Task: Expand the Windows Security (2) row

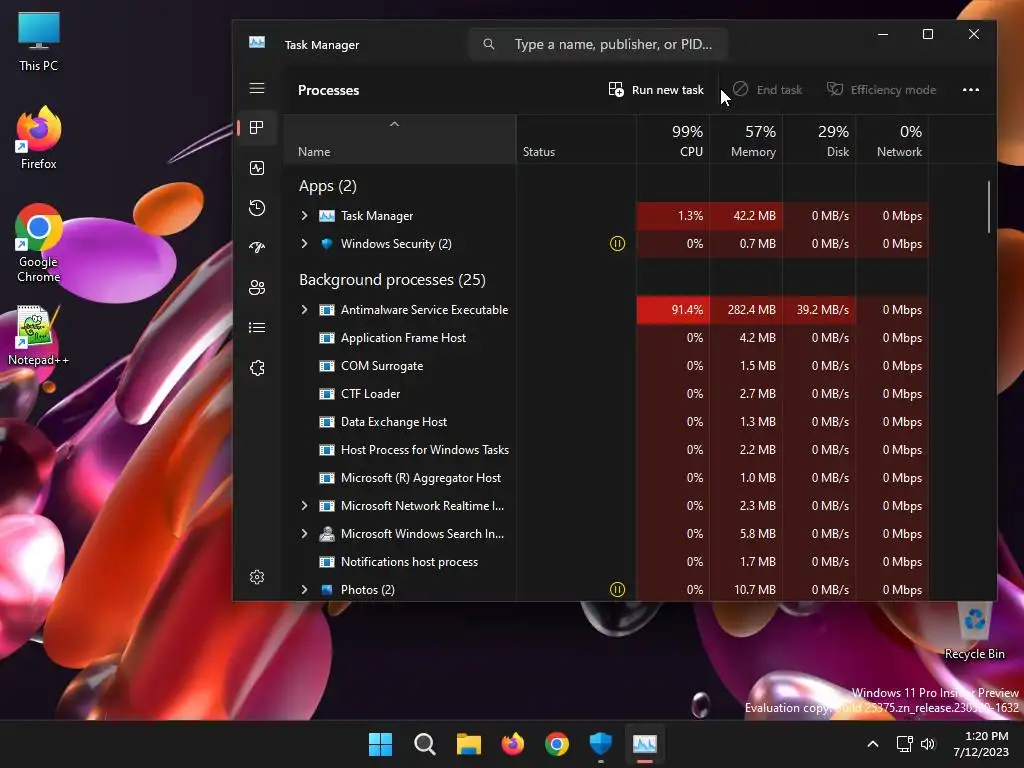Action: 304,244
